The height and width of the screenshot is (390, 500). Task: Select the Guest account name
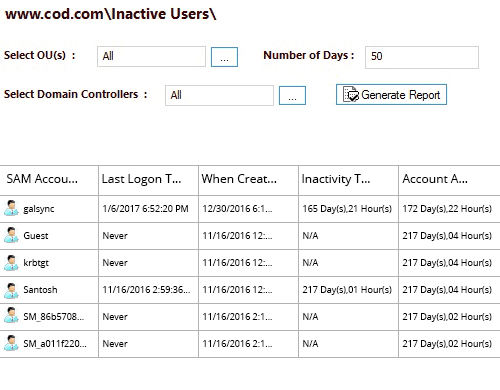(x=36, y=236)
